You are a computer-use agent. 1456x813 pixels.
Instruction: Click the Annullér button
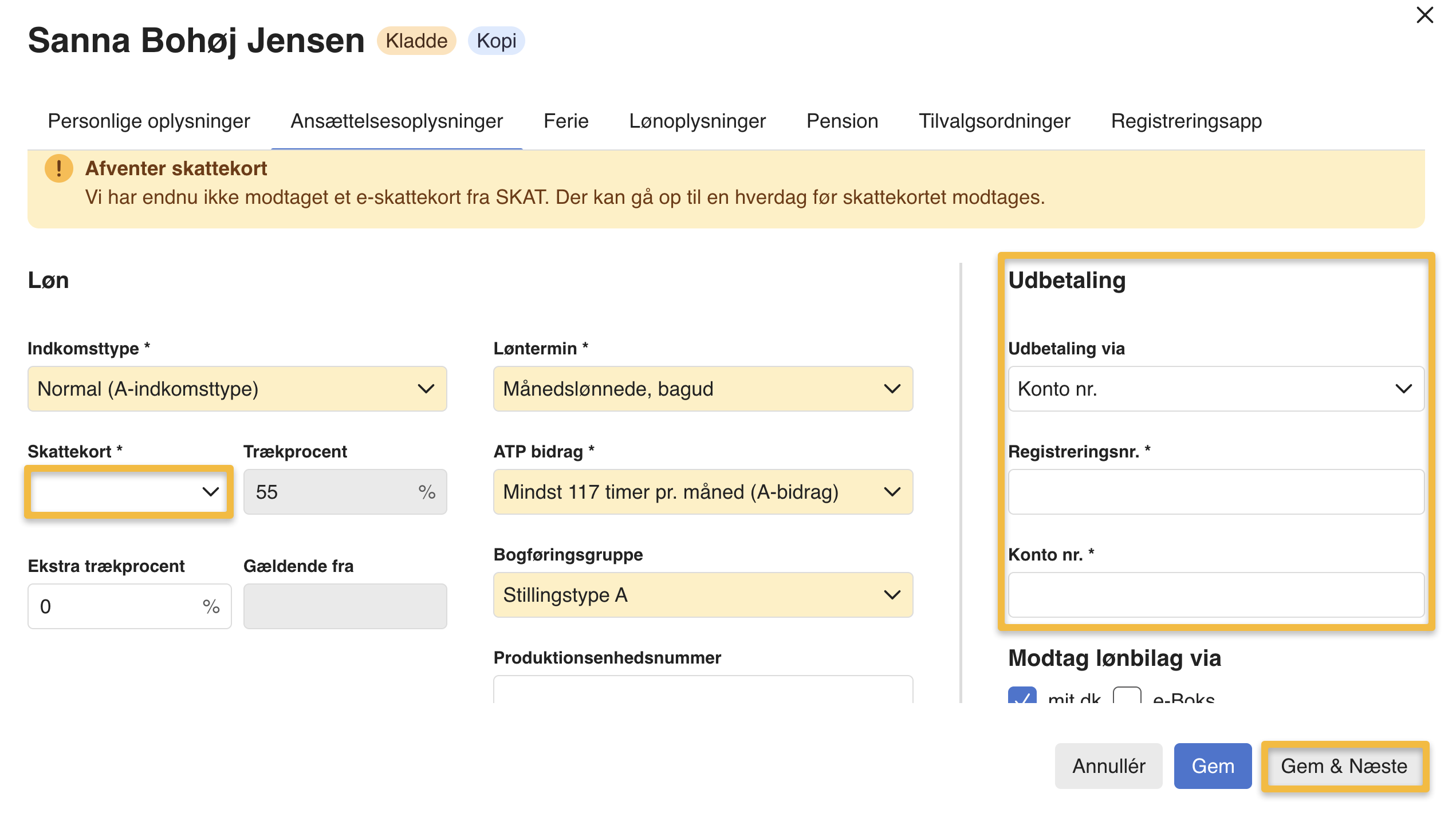tap(1108, 766)
